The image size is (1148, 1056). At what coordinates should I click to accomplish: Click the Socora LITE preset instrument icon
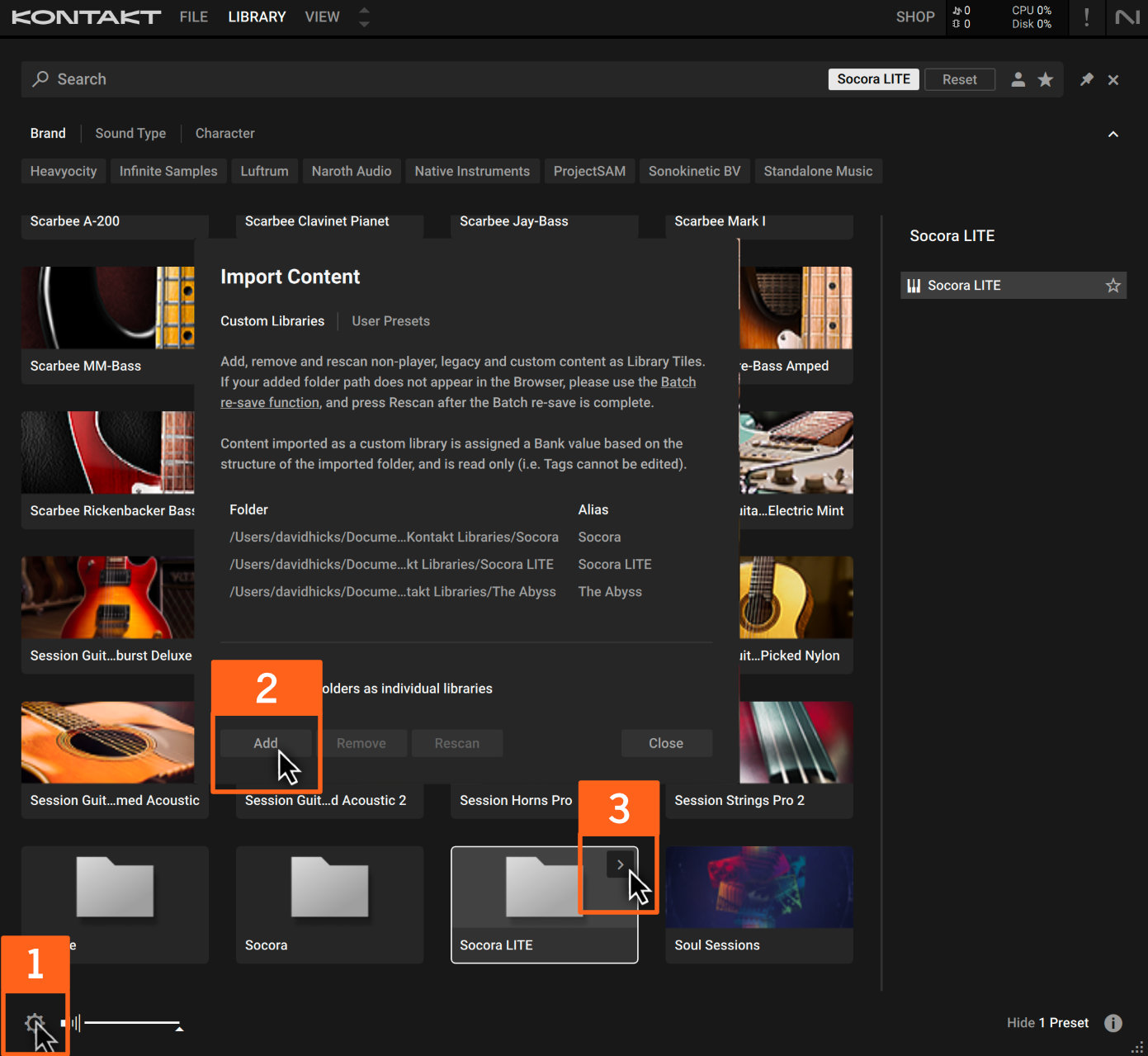pos(914,286)
